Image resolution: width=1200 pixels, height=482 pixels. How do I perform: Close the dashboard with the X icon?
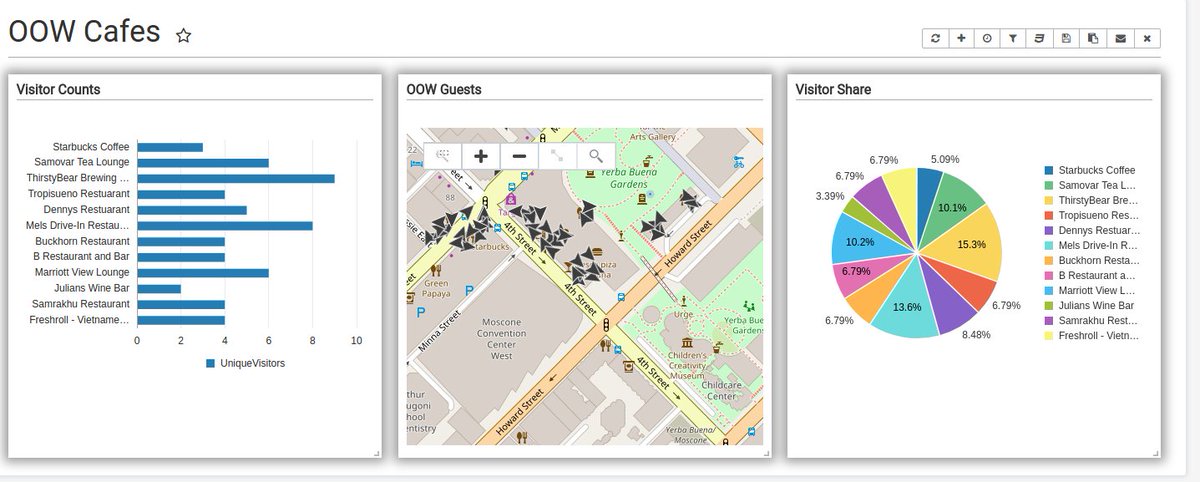(x=1147, y=38)
